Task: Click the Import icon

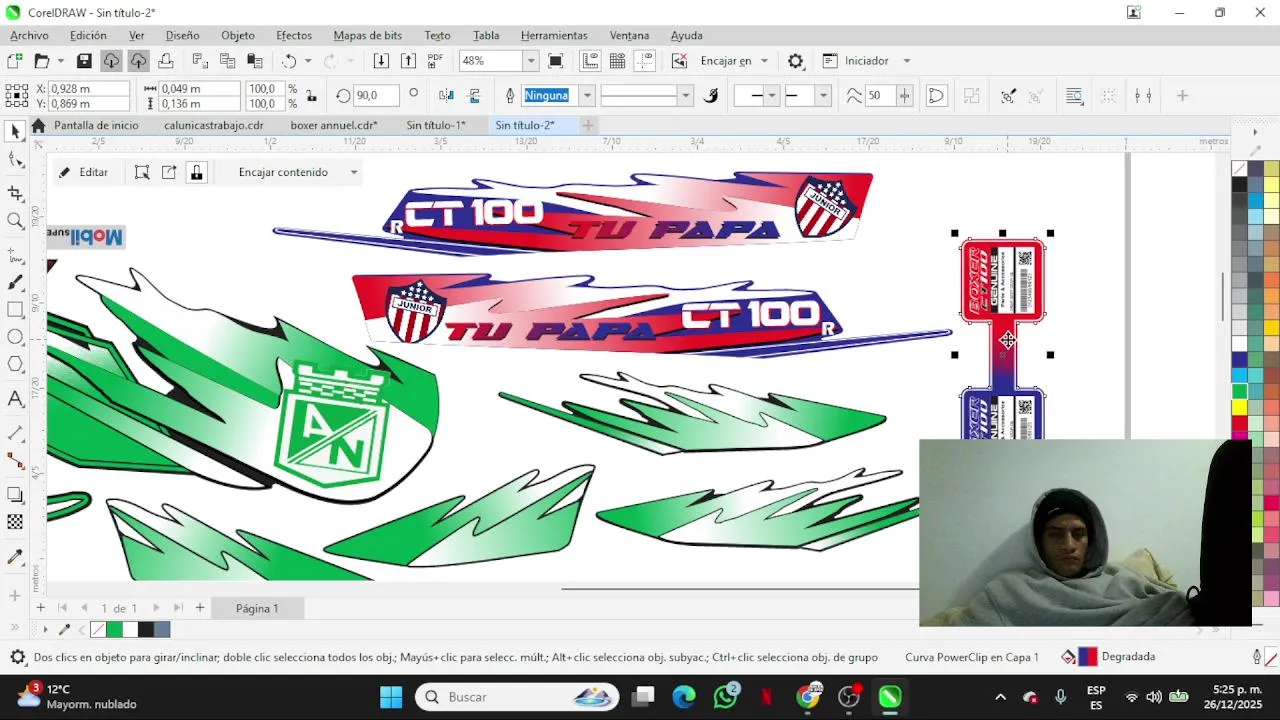Action: pos(381,61)
